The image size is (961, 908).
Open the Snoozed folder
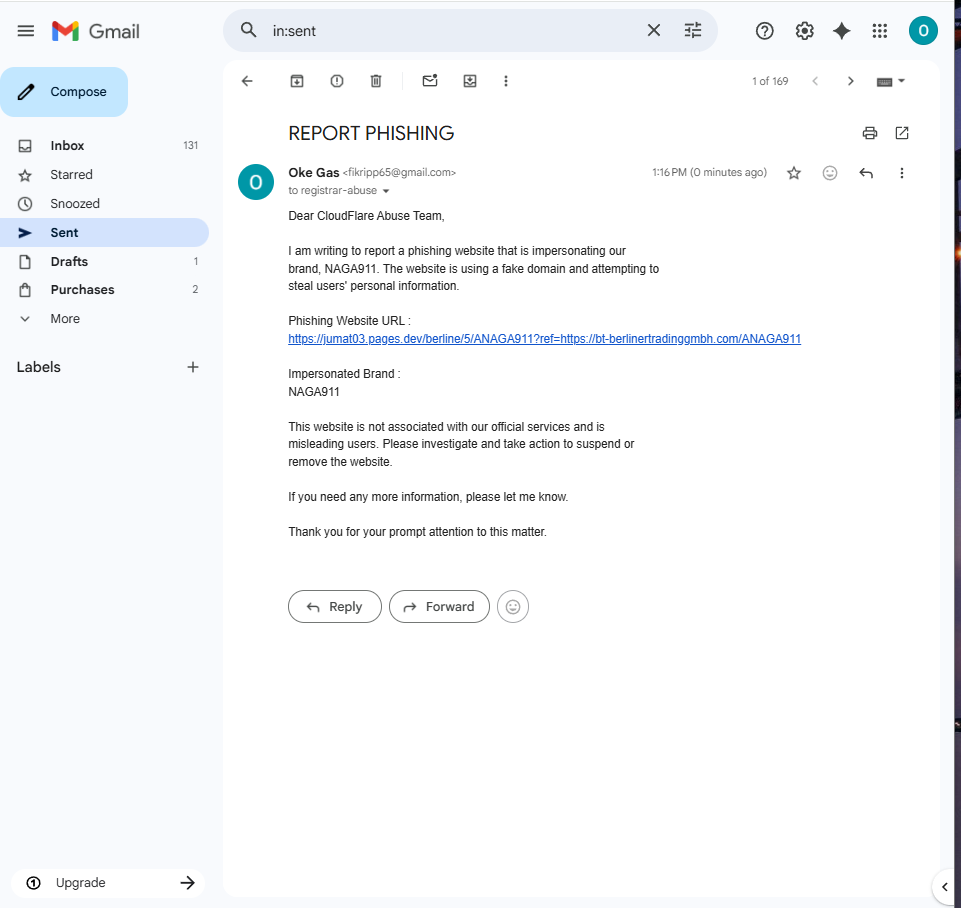pyautogui.click(x=104, y=203)
